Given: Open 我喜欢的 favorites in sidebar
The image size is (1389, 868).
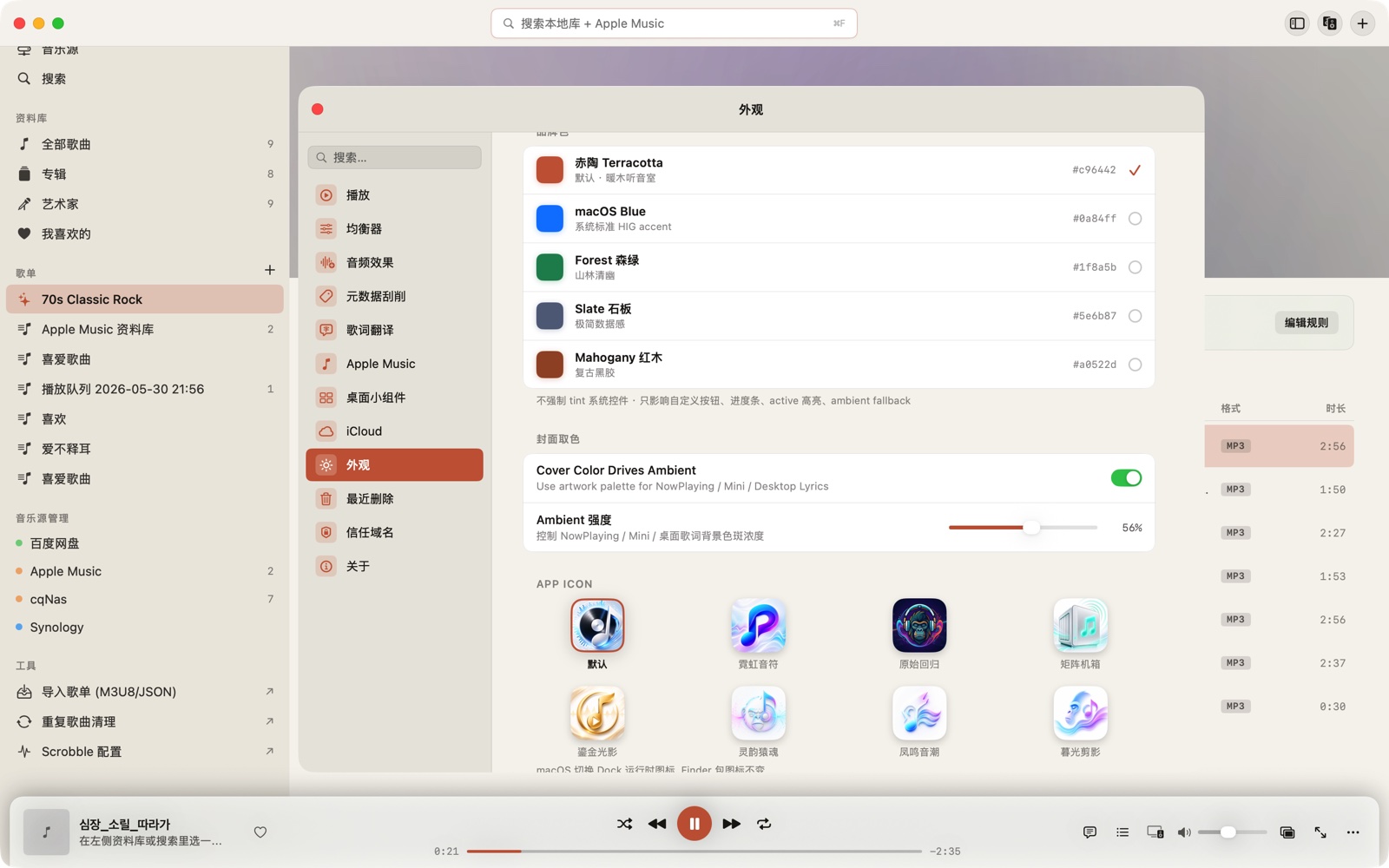Looking at the screenshot, I should click(x=145, y=233).
